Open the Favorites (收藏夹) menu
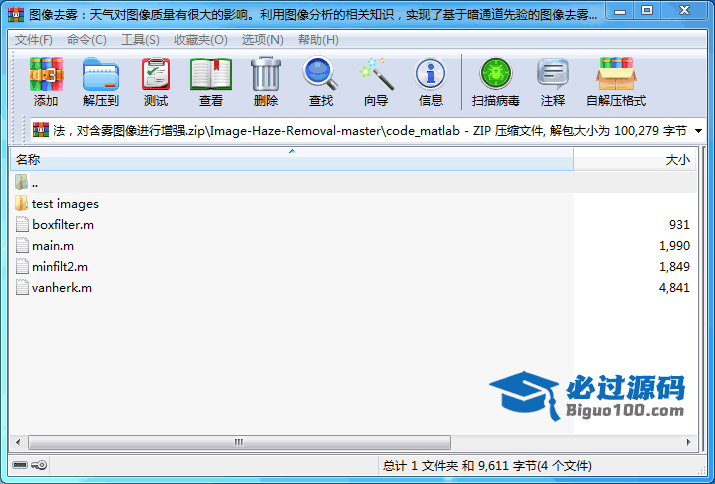This screenshot has height=484, width=715. [201, 40]
